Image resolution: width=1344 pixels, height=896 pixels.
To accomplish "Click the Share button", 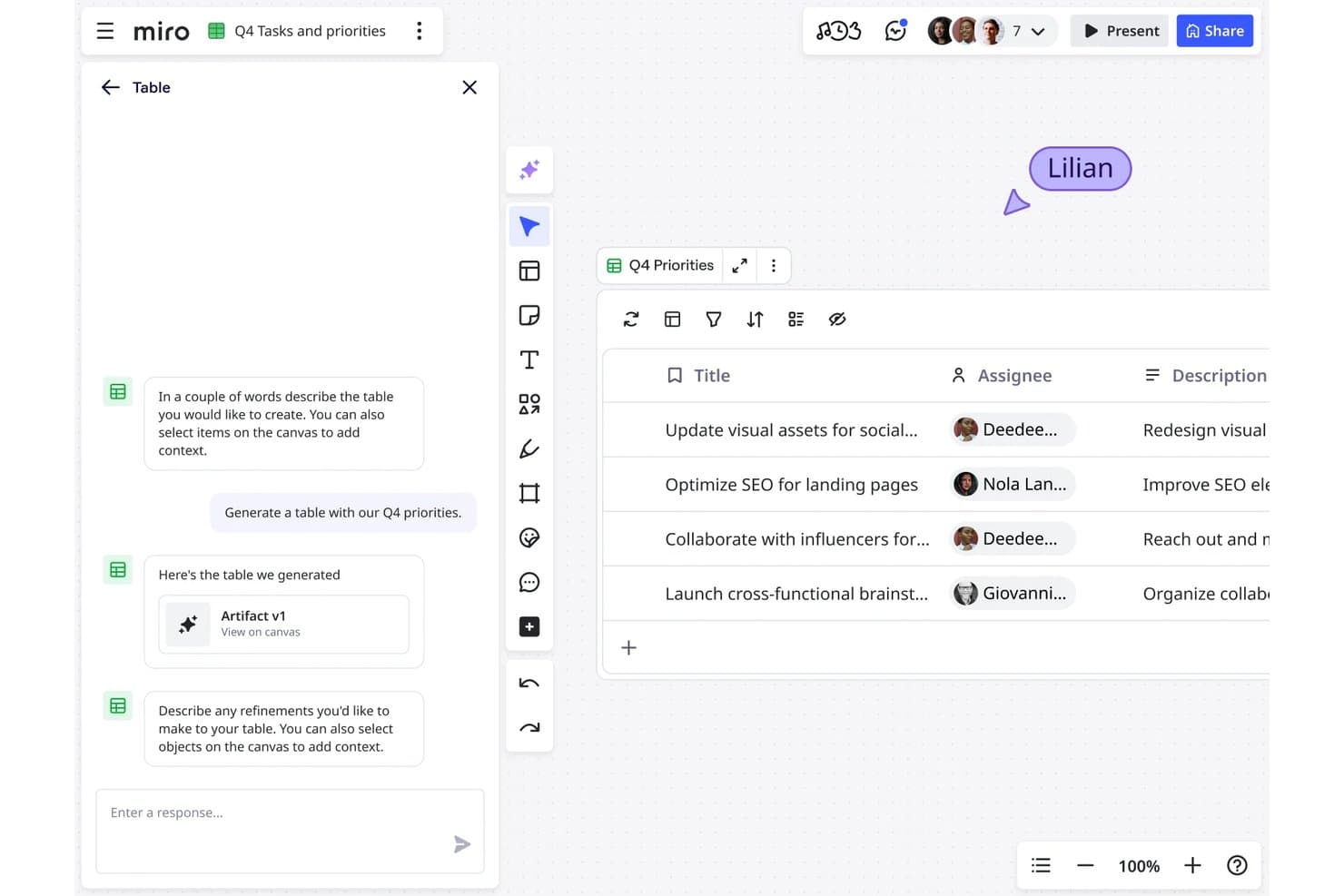I will click(1215, 31).
